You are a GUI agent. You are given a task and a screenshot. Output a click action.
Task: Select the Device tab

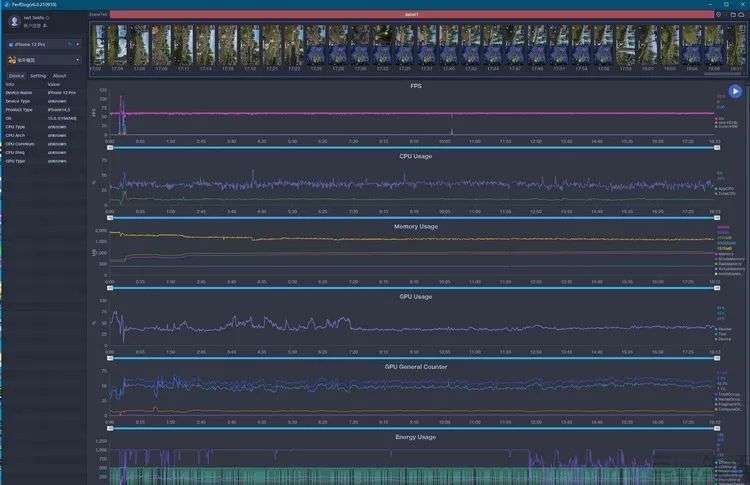16,76
